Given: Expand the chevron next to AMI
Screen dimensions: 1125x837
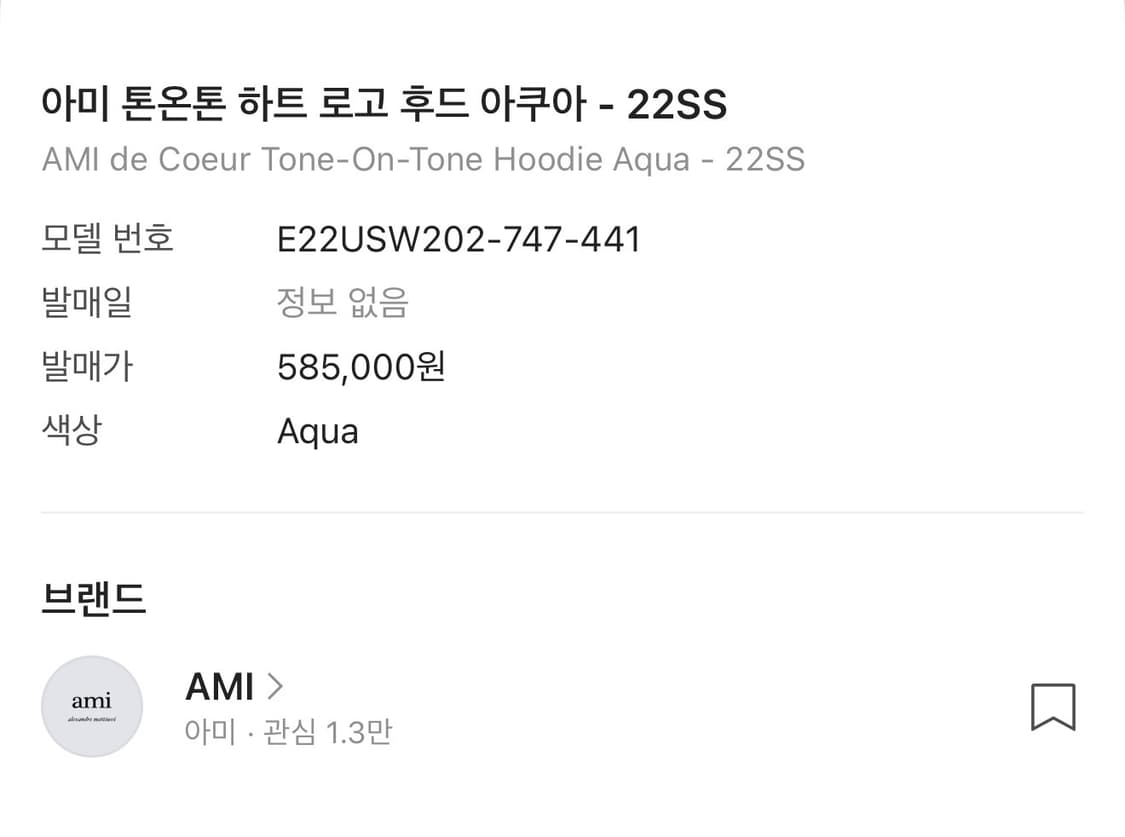Looking at the screenshot, I should [275, 687].
